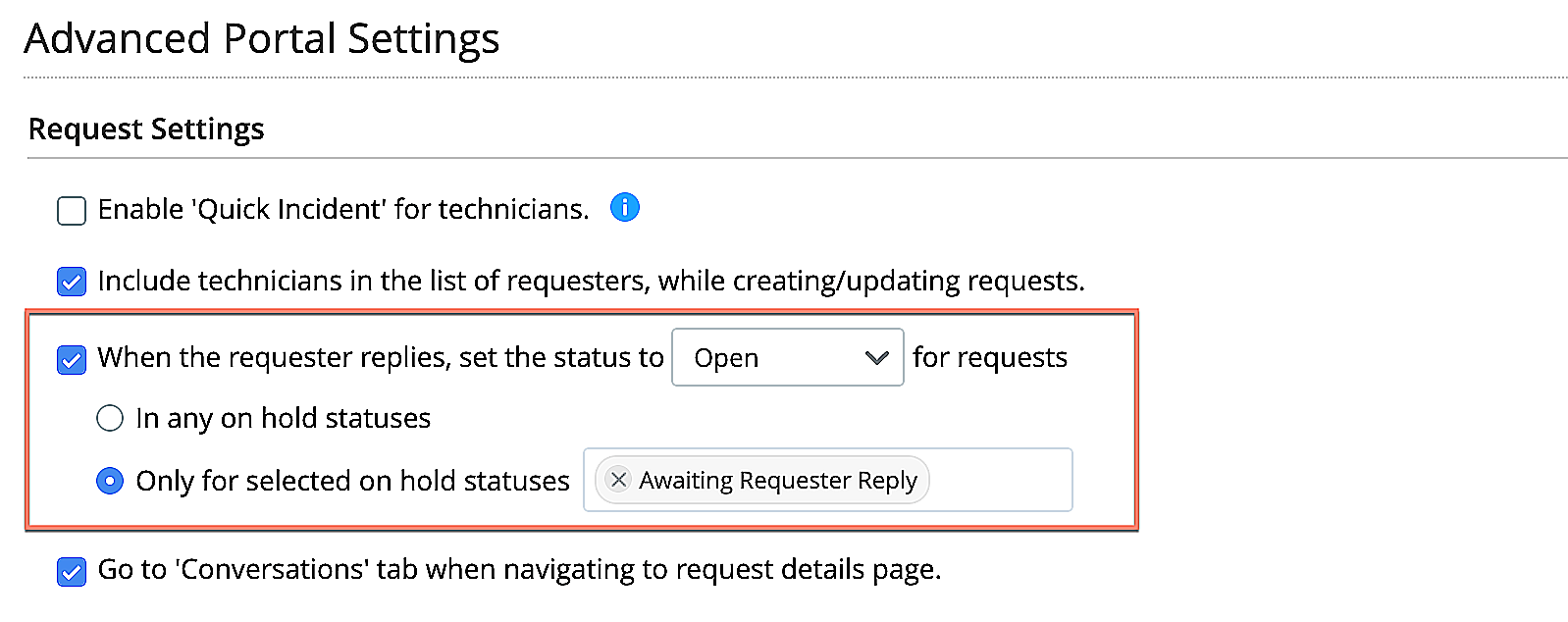The image size is (1568, 622).
Task: Click the Advanced Portal Settings page title
Action: (262, 38)
